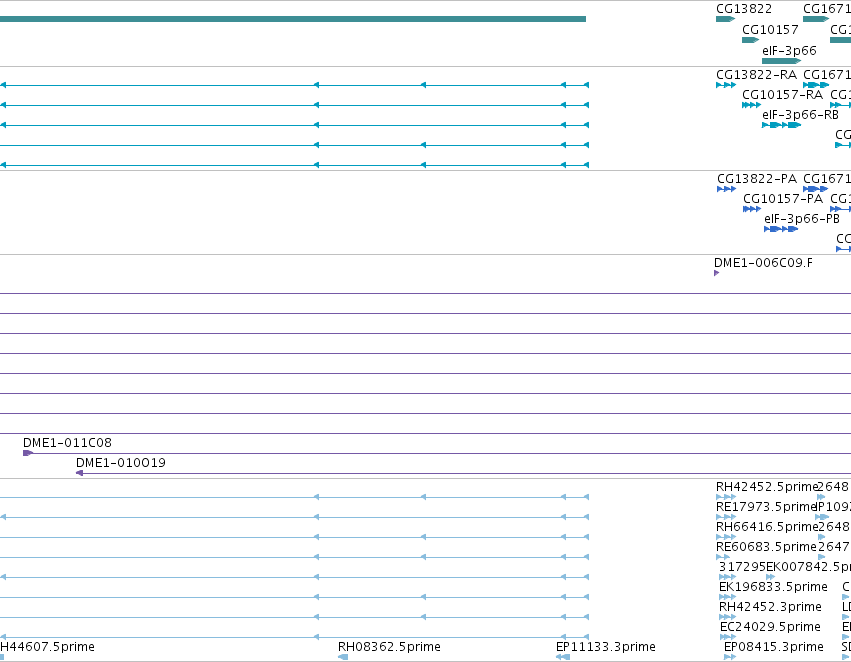
Task: Click the eIF-3p66 gene arrow glyph
Action: tap(782, 61)
